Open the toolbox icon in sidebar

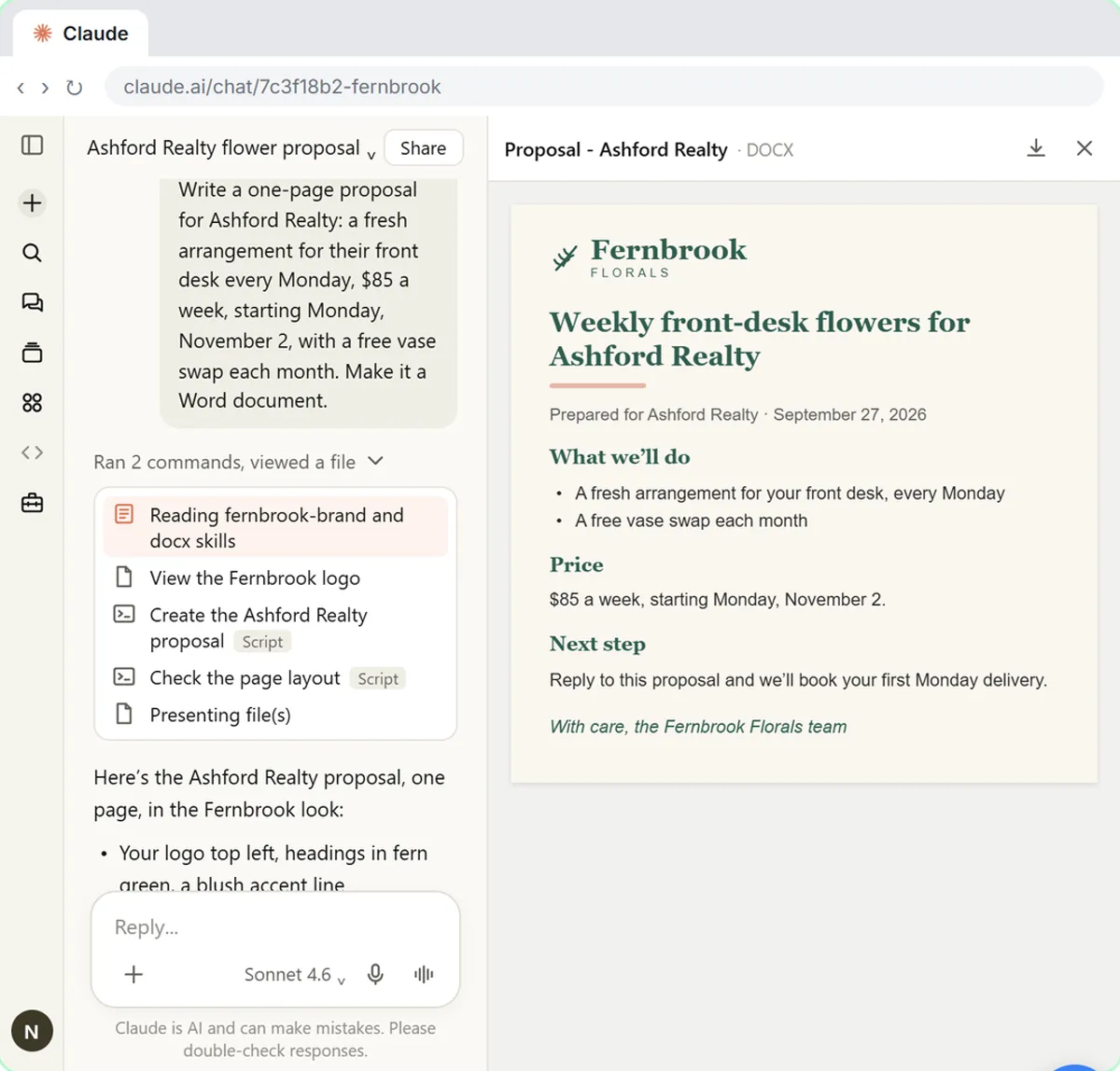(32, 503)
